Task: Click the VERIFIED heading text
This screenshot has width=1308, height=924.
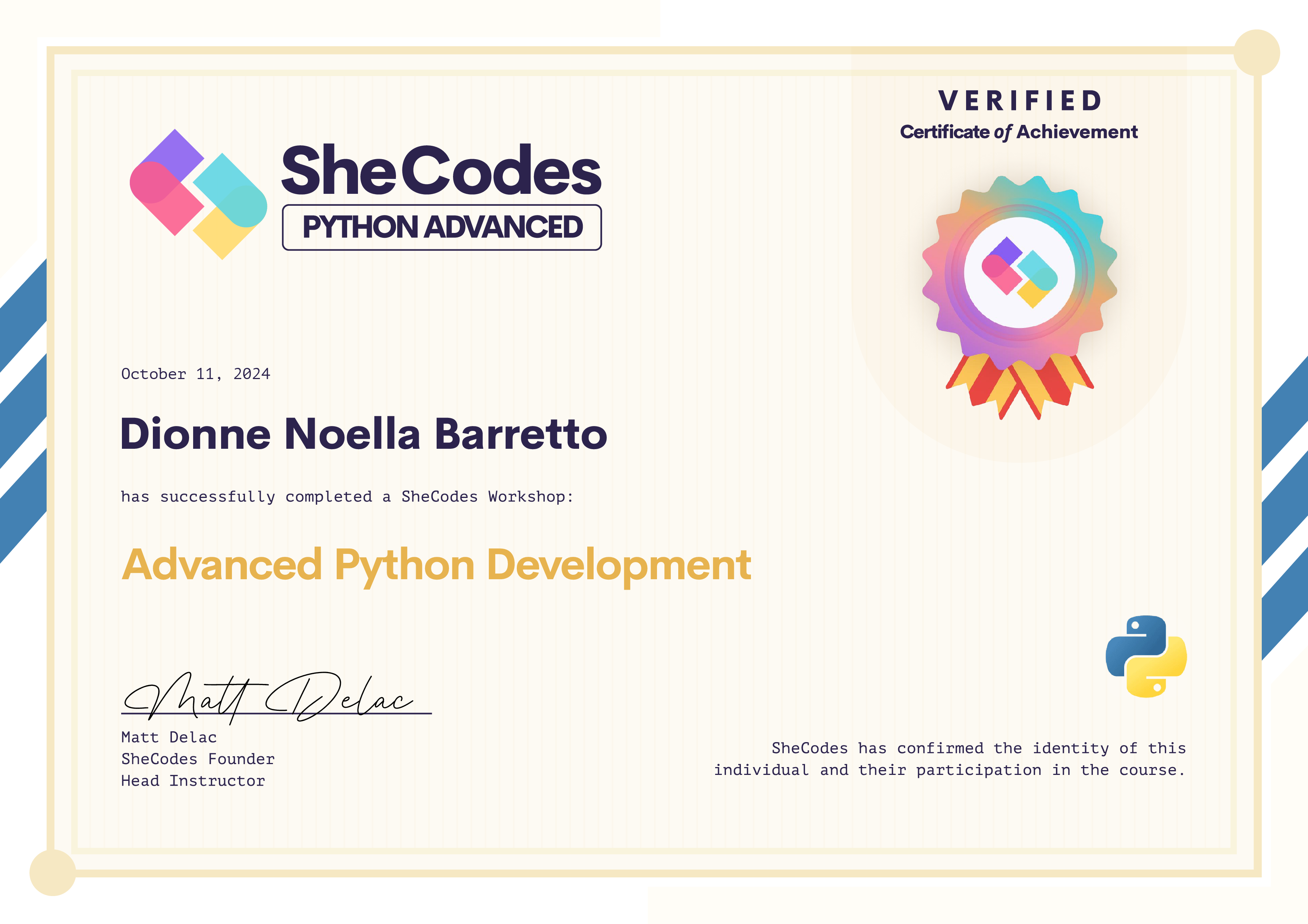Action: [x=1020, y=101]
